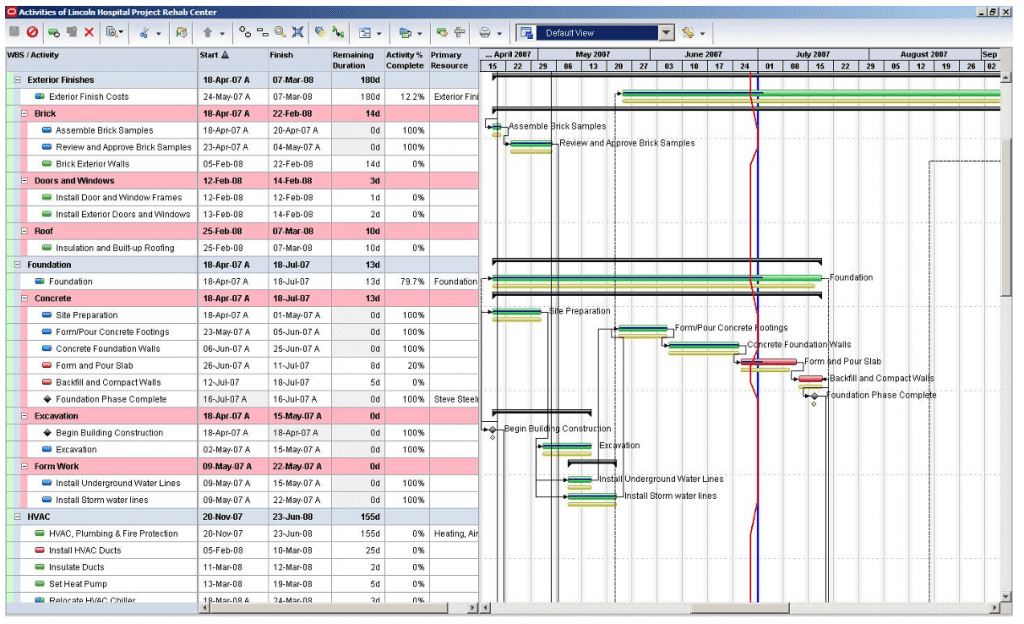The height and width of the screenshot is (624, 1024).
Task: Sort by Start column header
Action: 232,59
